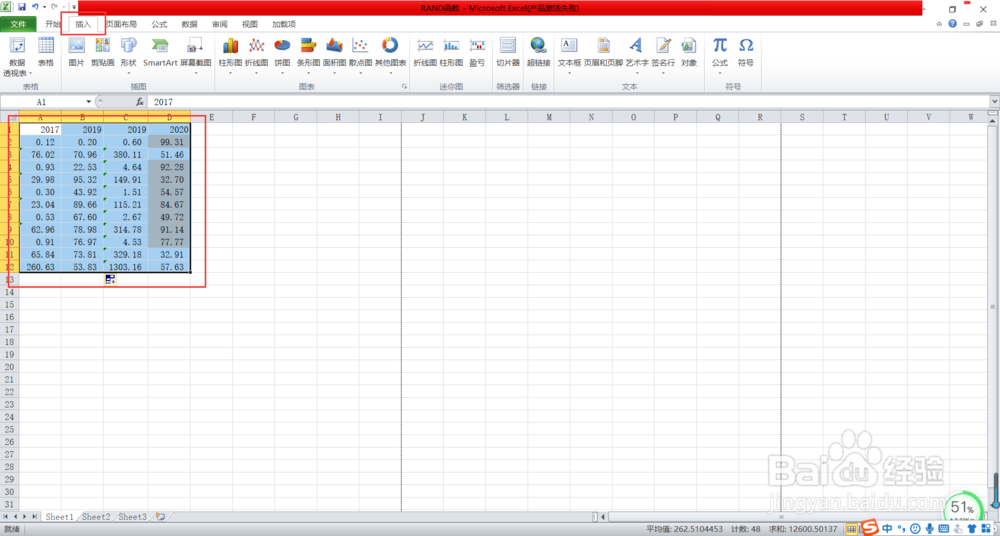Open the paste options smart tag below the data
The width and height of the screenshot is (1000, 536).
click(110, 279)
